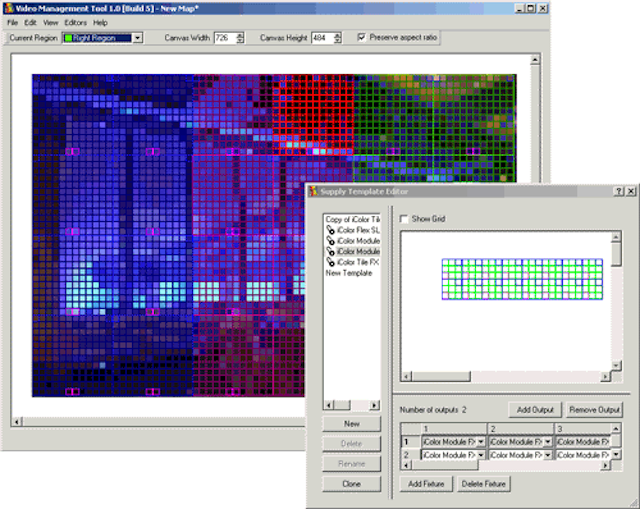Click the lock icon beside iColor Flex SL
The image size is (640, 509).
pyautogui.click(x=330, y=230)
